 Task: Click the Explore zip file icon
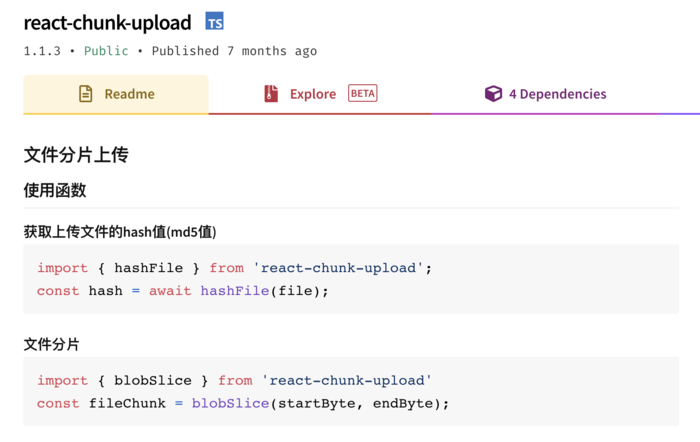[271, 94]
